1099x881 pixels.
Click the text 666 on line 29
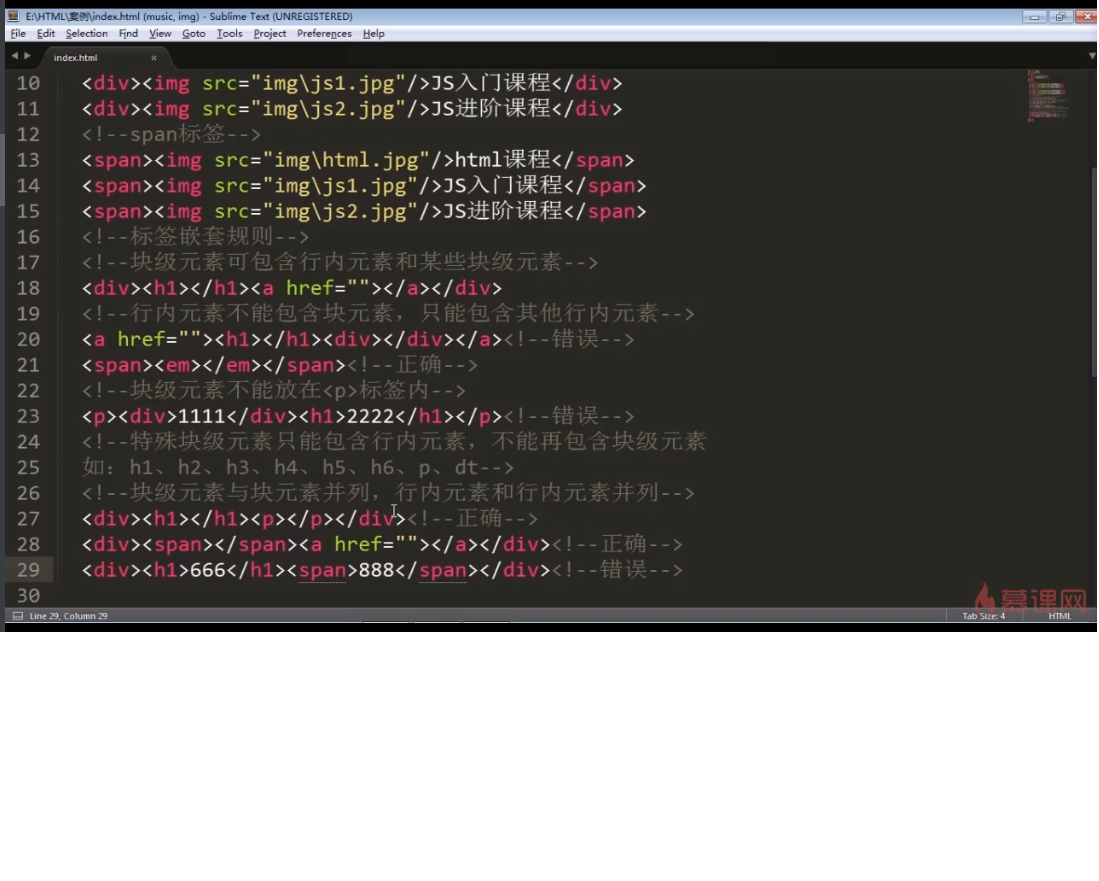207,570
